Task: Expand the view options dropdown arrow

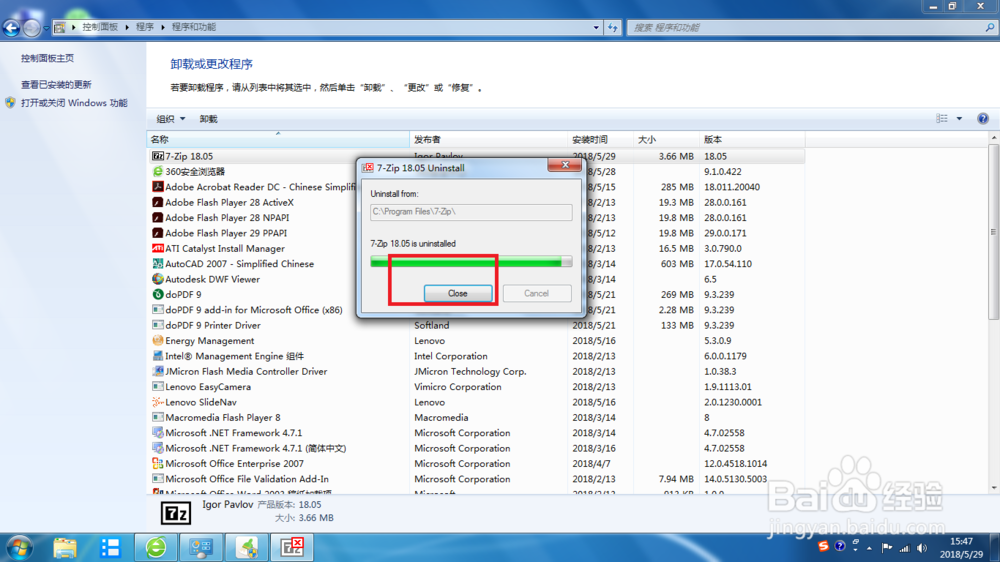Action: pyautogui.click(x=959, y=119)
